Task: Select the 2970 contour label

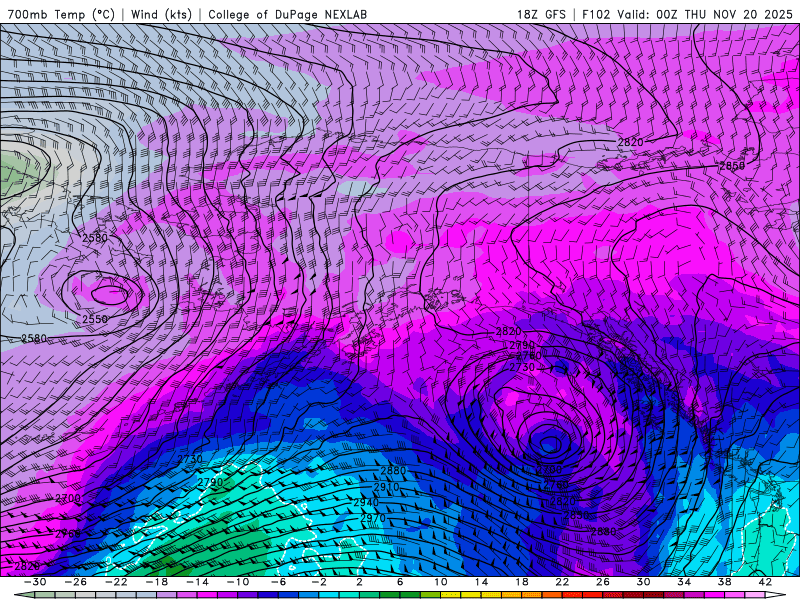Action: pos(373,518)
